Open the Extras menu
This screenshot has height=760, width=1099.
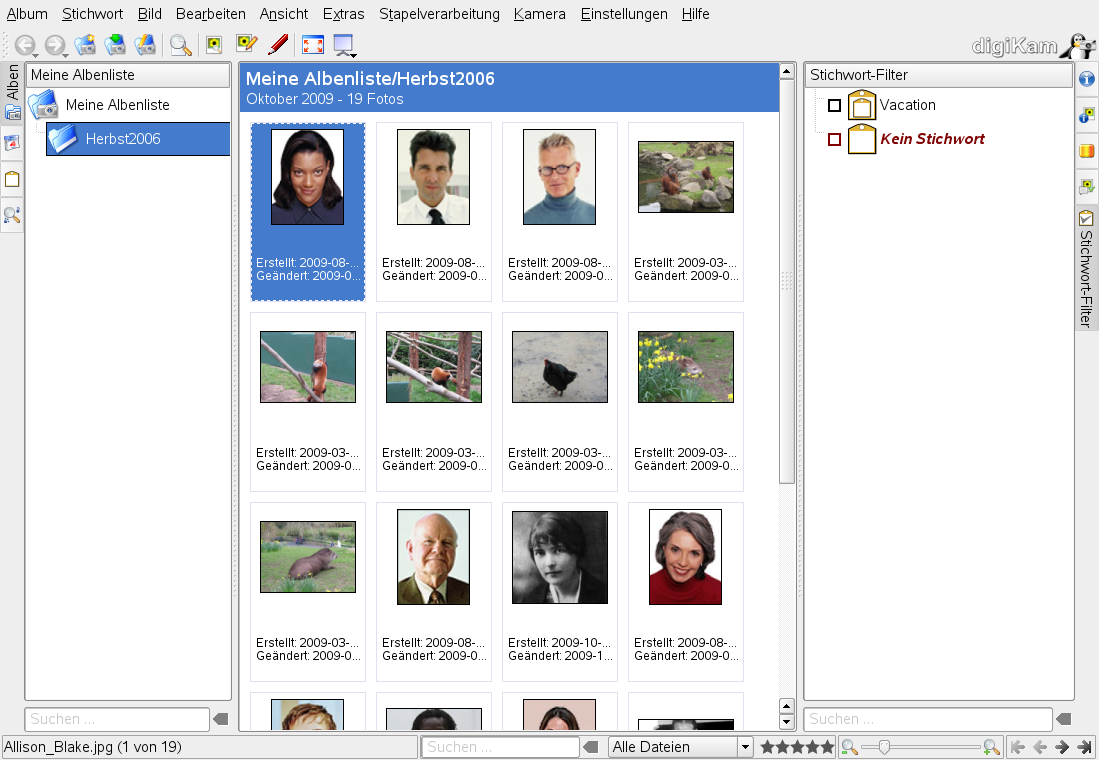pyautogui.click(x=343, y=14)
